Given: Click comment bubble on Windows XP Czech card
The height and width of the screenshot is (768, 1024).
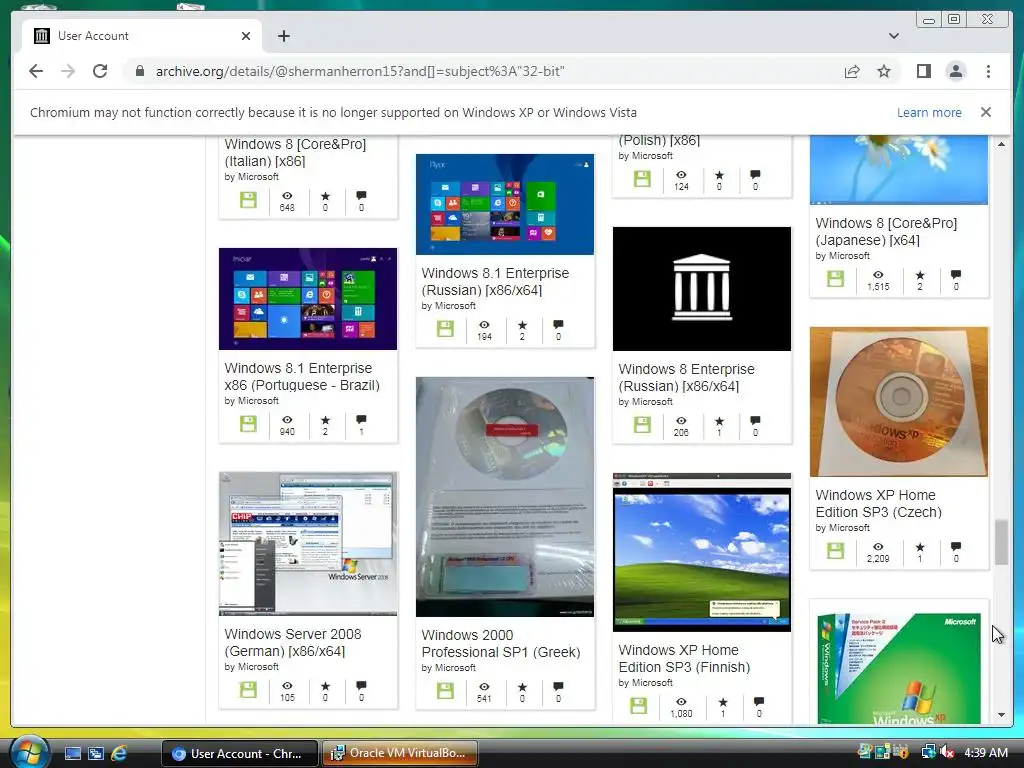Looking at the screenshot, I should [x=955, y=546].
